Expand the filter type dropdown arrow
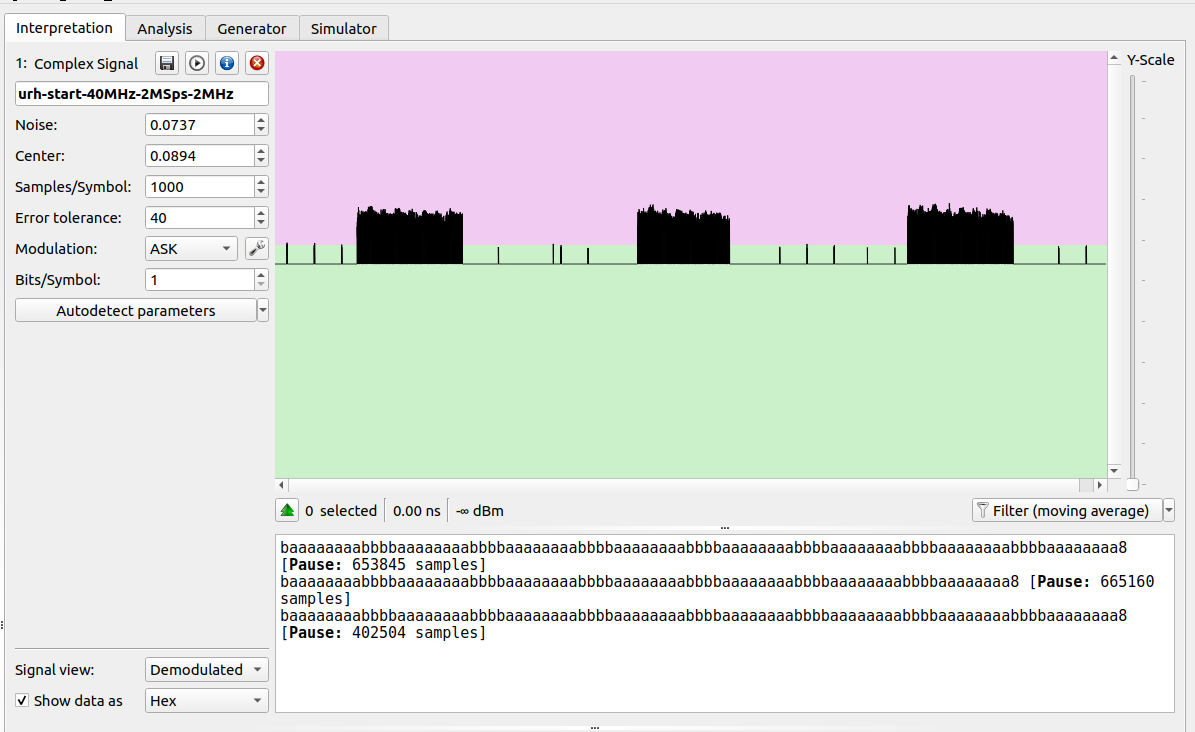 click(1169, 510)
